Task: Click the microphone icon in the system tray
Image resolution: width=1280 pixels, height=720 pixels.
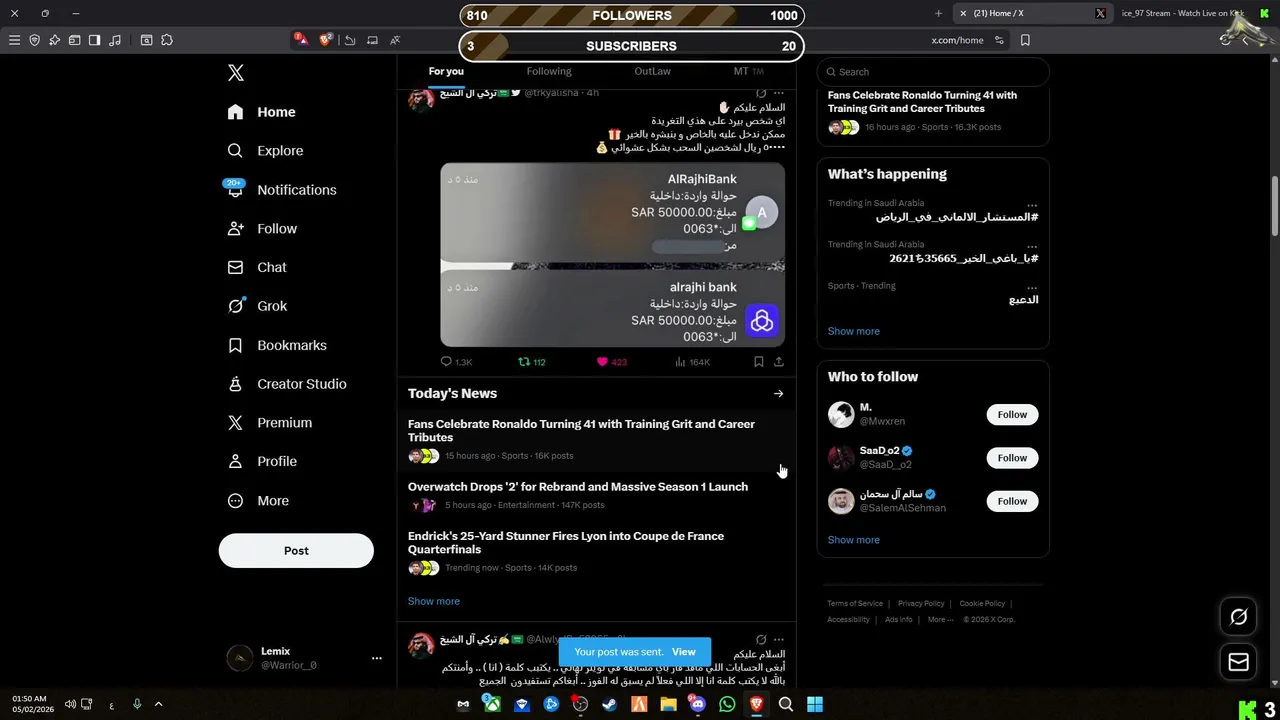Action: tap(137, 704)
